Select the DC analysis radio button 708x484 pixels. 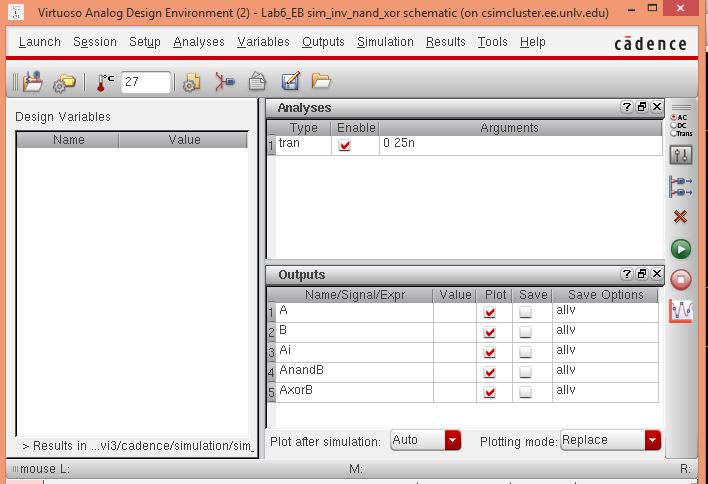click(673, 126)
